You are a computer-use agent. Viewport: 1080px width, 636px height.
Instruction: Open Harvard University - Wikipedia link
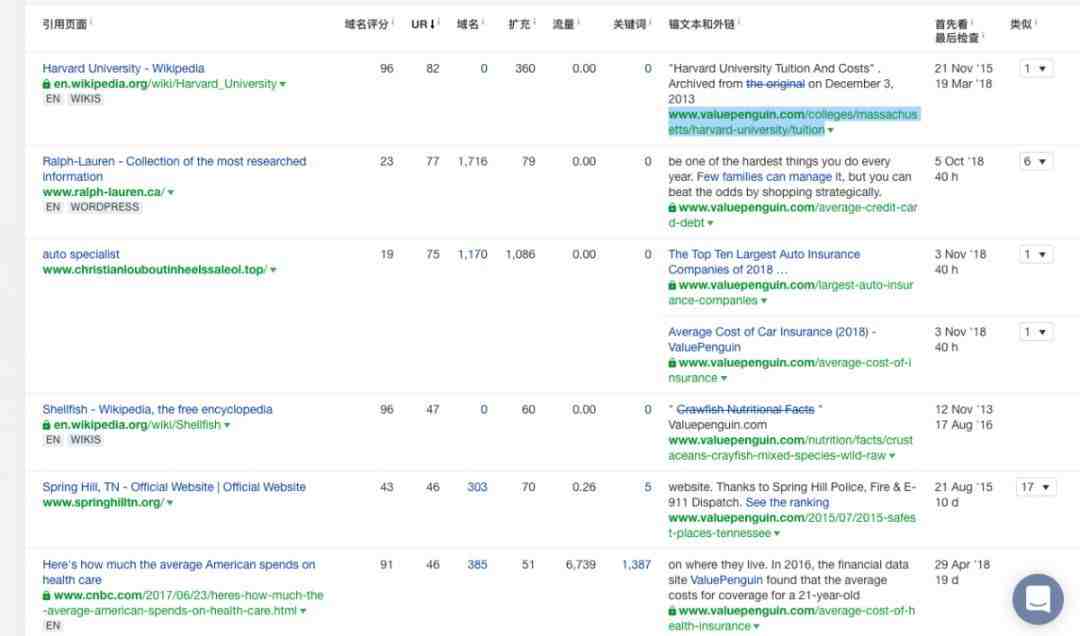(x=123, y=68)
